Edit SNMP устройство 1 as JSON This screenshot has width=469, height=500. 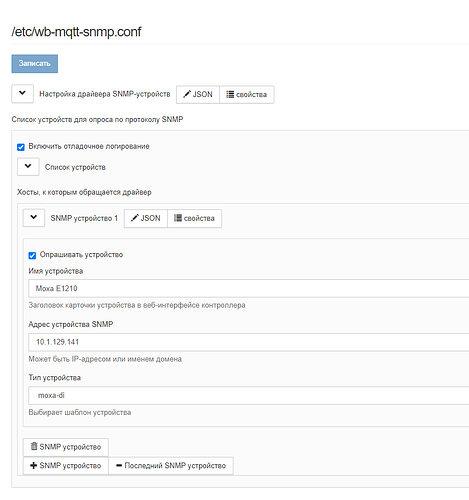click(146, 218)
